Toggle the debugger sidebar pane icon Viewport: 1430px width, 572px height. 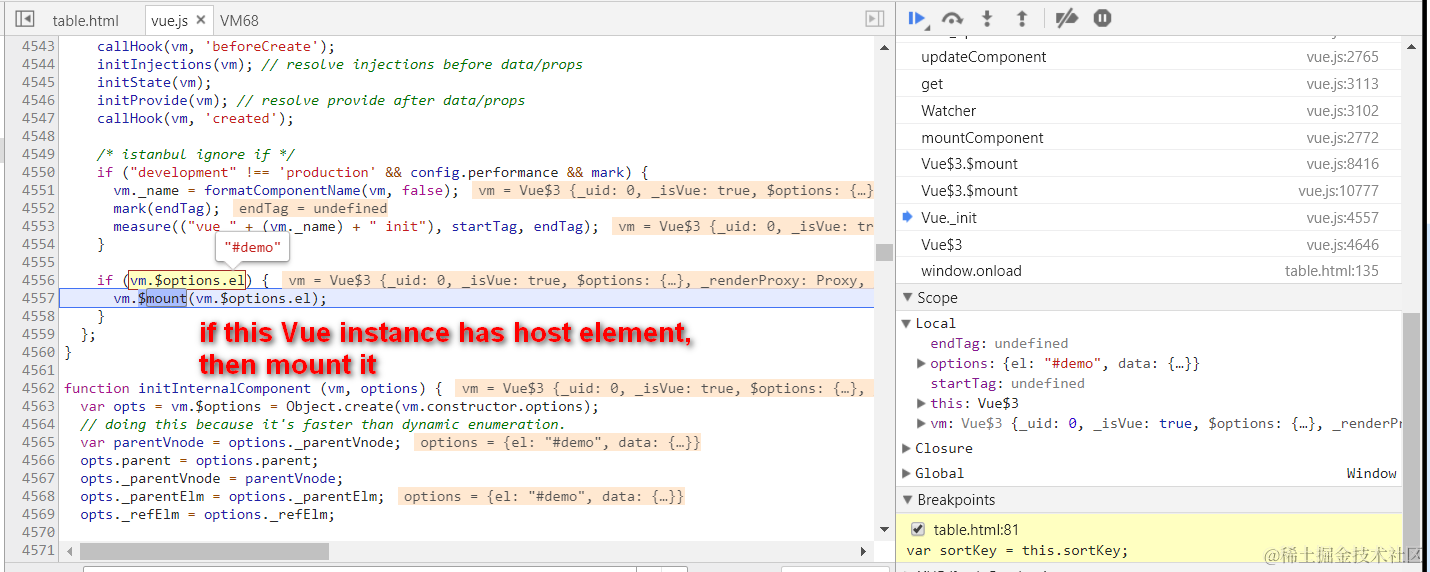pyautogui.click(x=874, y=19)
